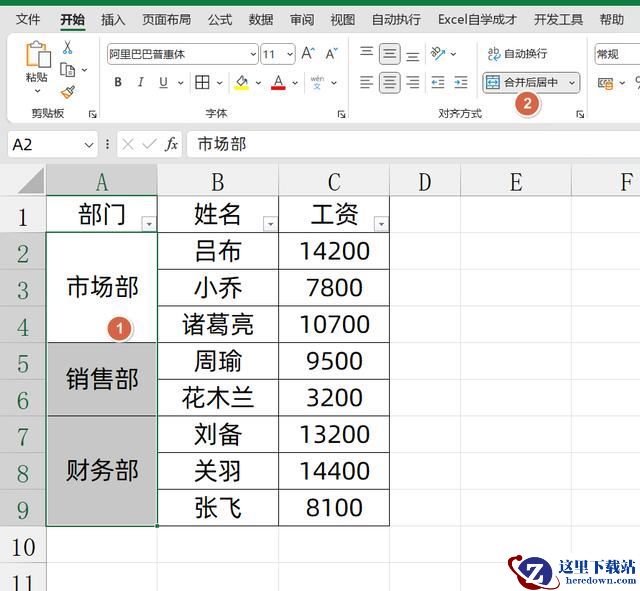Switch to the 公式 tab
The image size is (640, 591).
point(220,19)
